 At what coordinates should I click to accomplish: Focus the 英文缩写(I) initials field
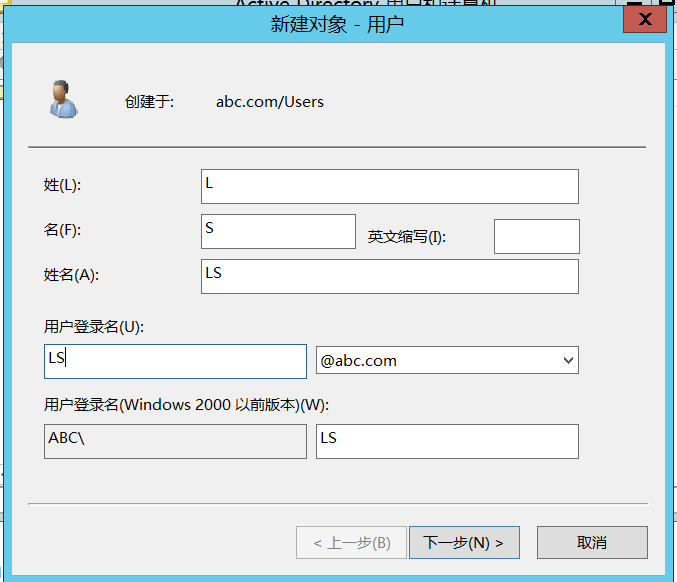(537, 237)
